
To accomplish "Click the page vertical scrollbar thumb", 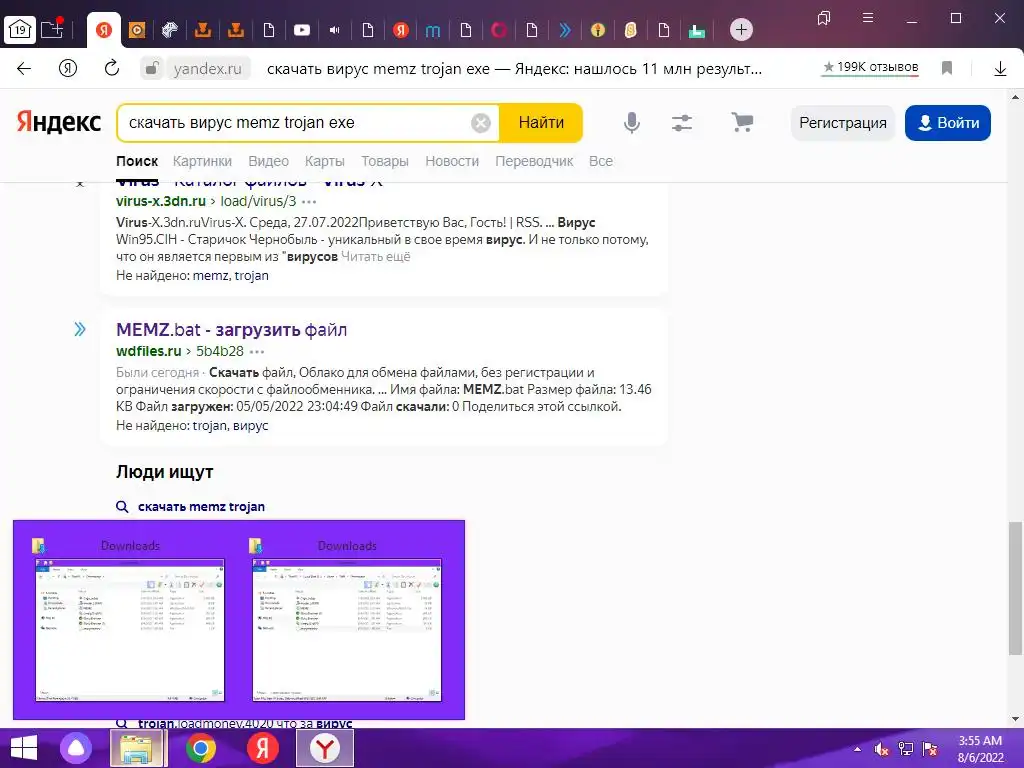I will pos(1014,588).
